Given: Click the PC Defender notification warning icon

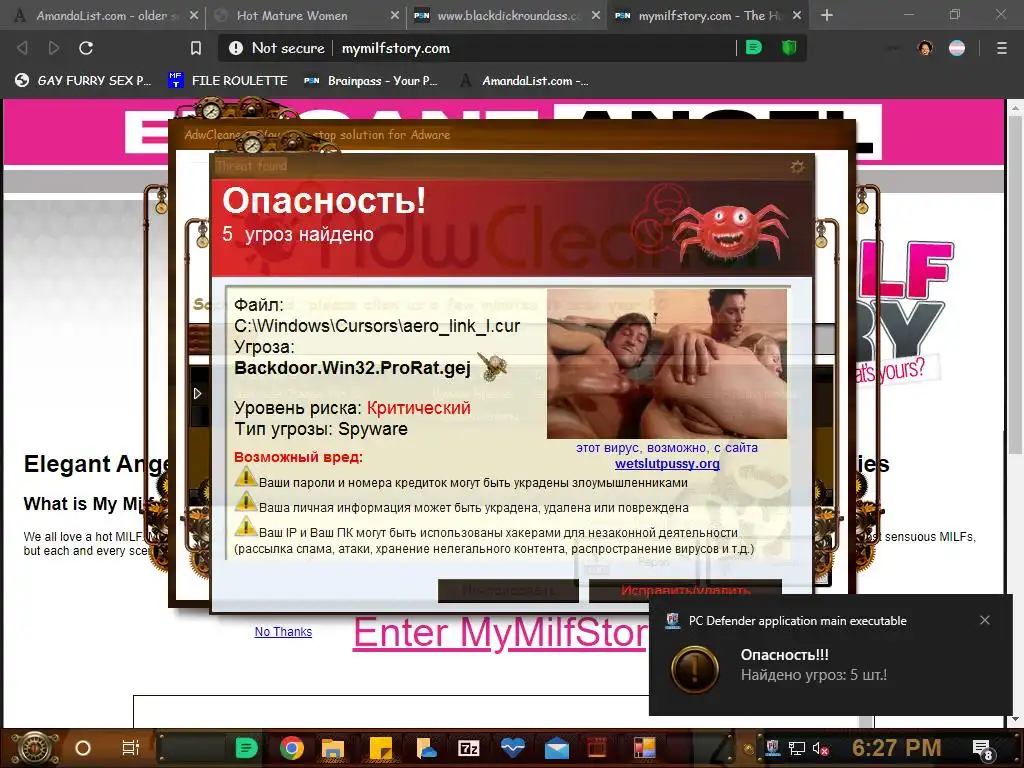Looking at the screenshot, I should click(x=695, y=669).
